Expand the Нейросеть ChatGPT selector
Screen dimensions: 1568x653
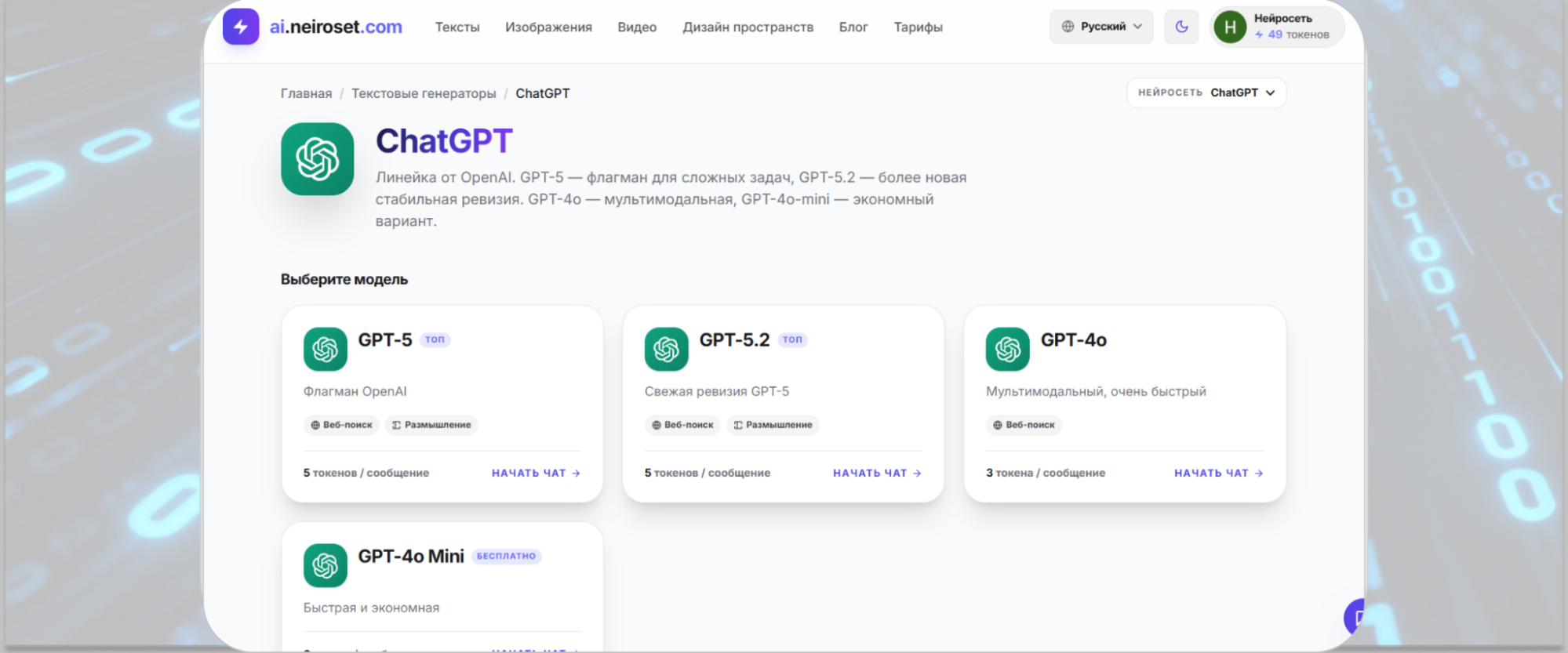click(x=1206, y=93)
